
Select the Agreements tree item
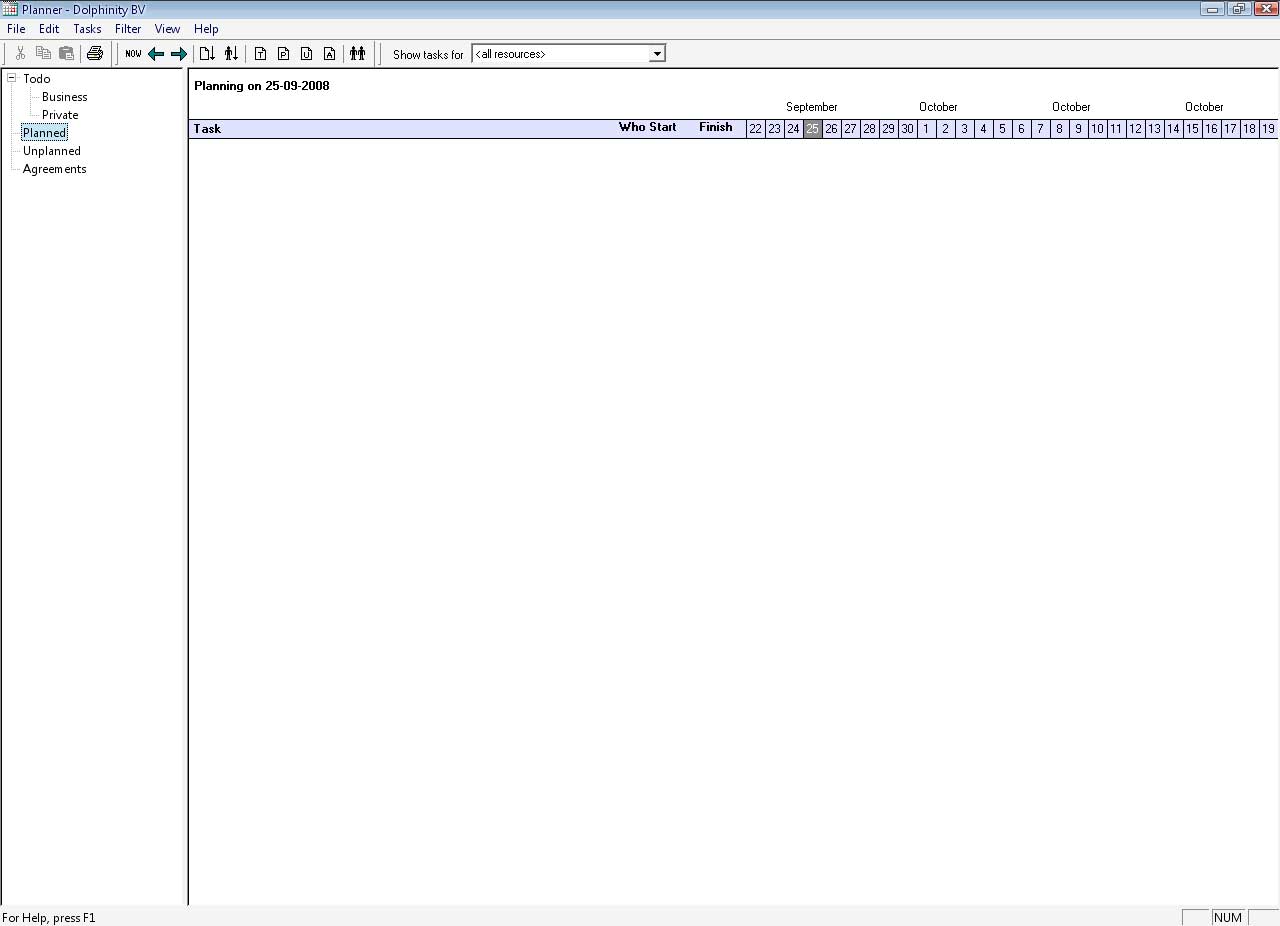point(54,169)
